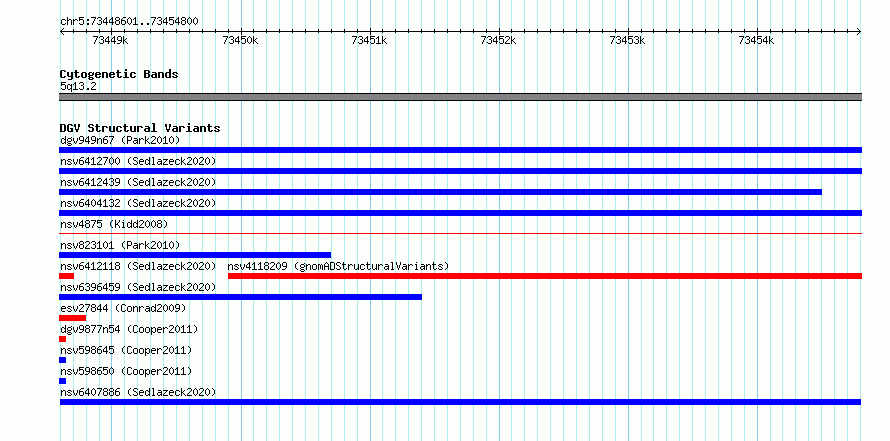Viewport: 890px width, 441px height.
Task: Select the nsv6404132 blue bar
Action: (x=460, y=213)
